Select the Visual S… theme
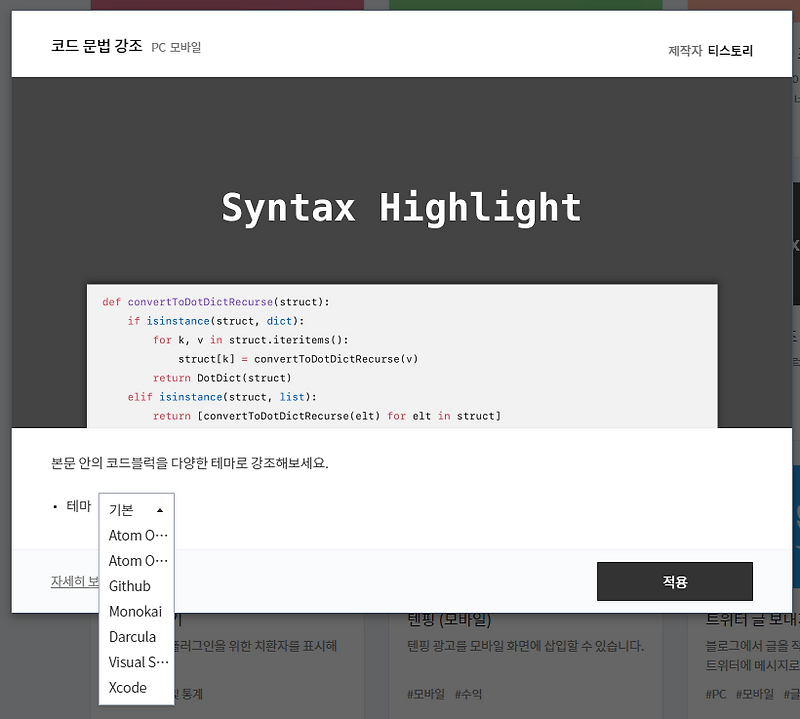This screenshot has width=800, height=719. click(138, 662)
